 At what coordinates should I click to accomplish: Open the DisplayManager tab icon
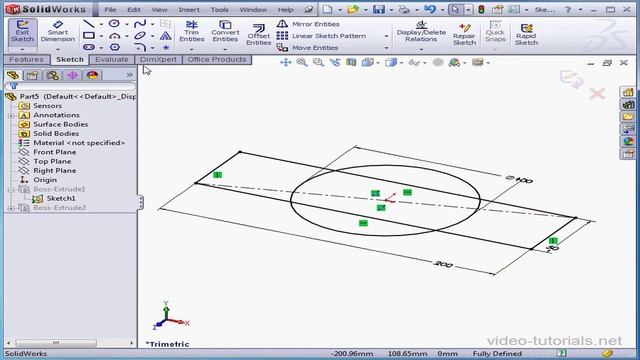[x=93, y=75]
